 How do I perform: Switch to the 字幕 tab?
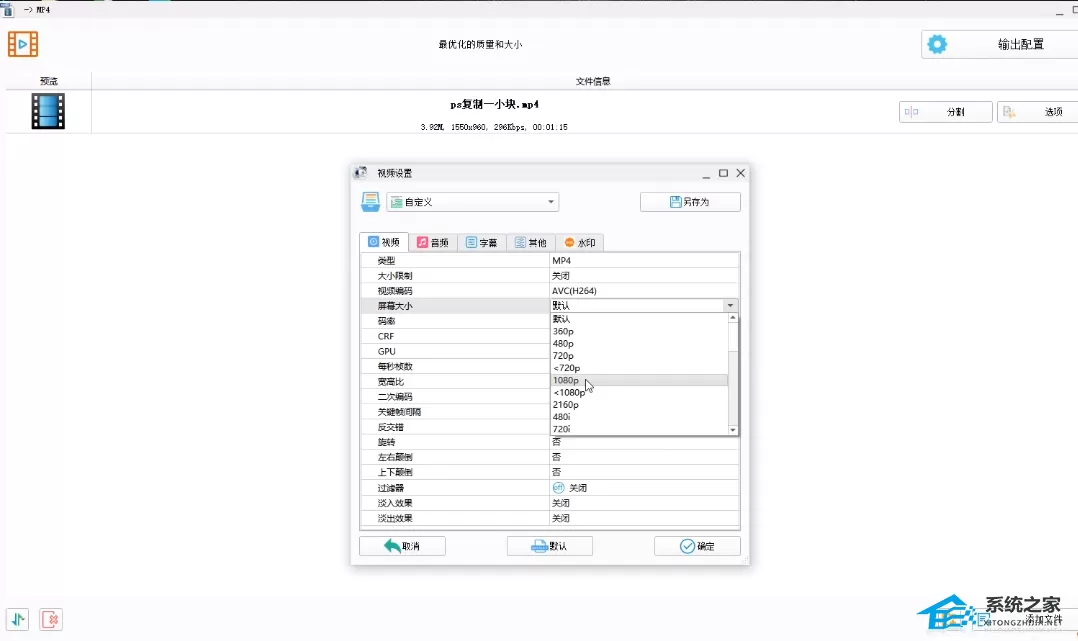[482, 242]
